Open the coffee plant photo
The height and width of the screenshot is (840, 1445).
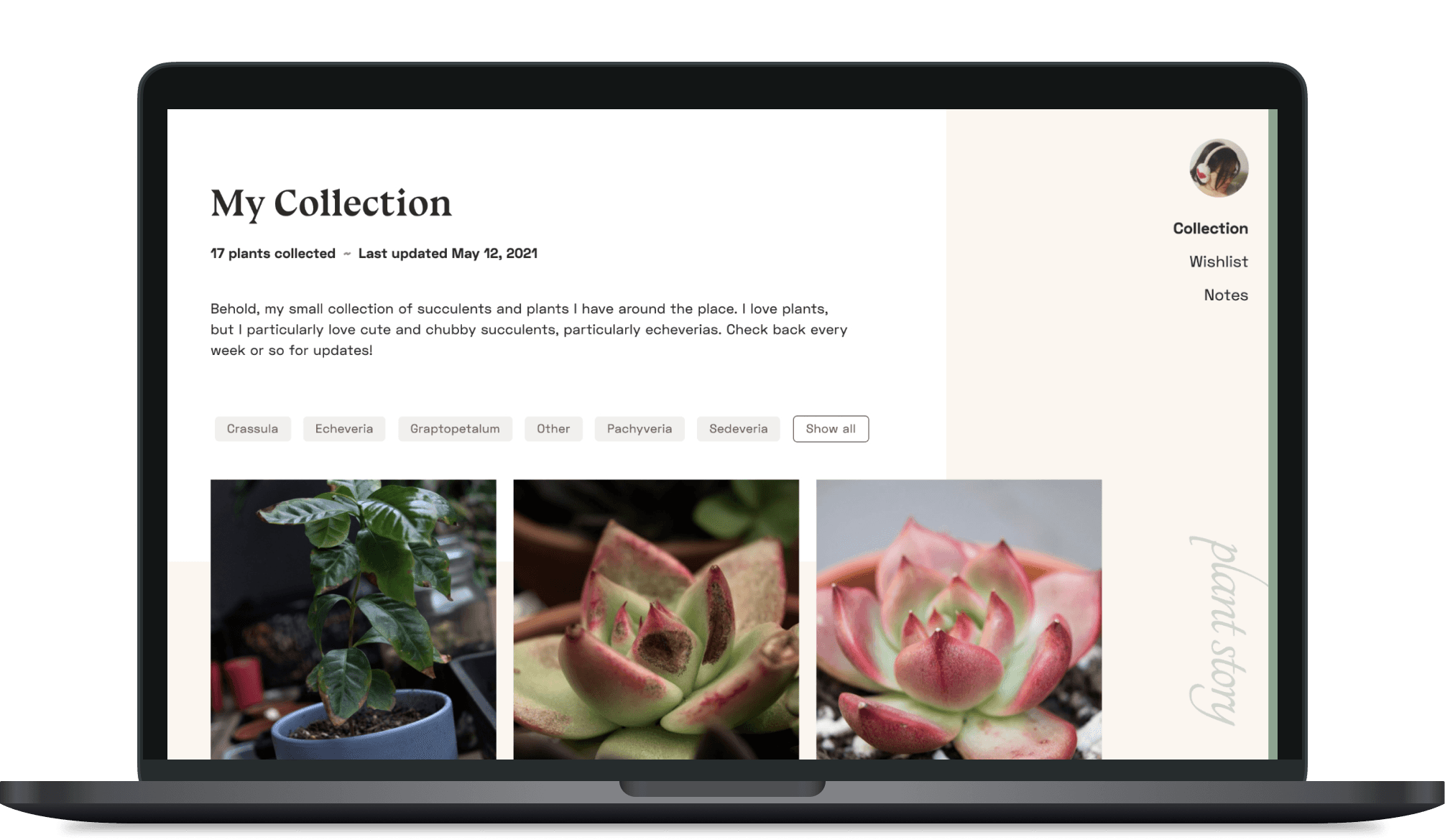pyautogui.click(x=353, y=619)
